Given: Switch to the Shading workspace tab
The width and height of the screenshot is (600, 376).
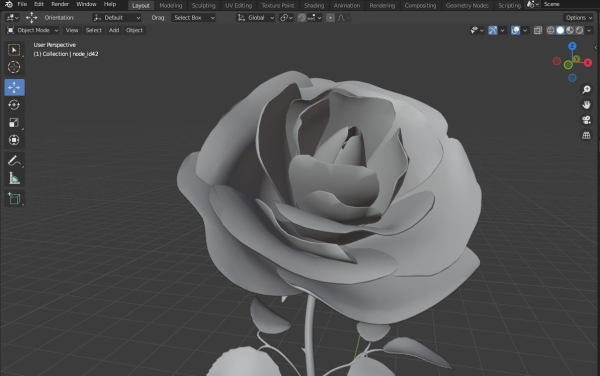Looking at the screenshot, I should point(314,5).
